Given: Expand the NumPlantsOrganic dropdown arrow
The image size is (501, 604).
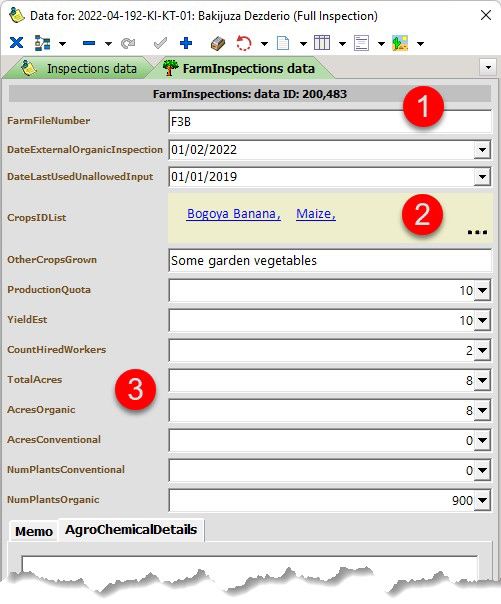Looking at the screenshot, I should coord(482,500).
